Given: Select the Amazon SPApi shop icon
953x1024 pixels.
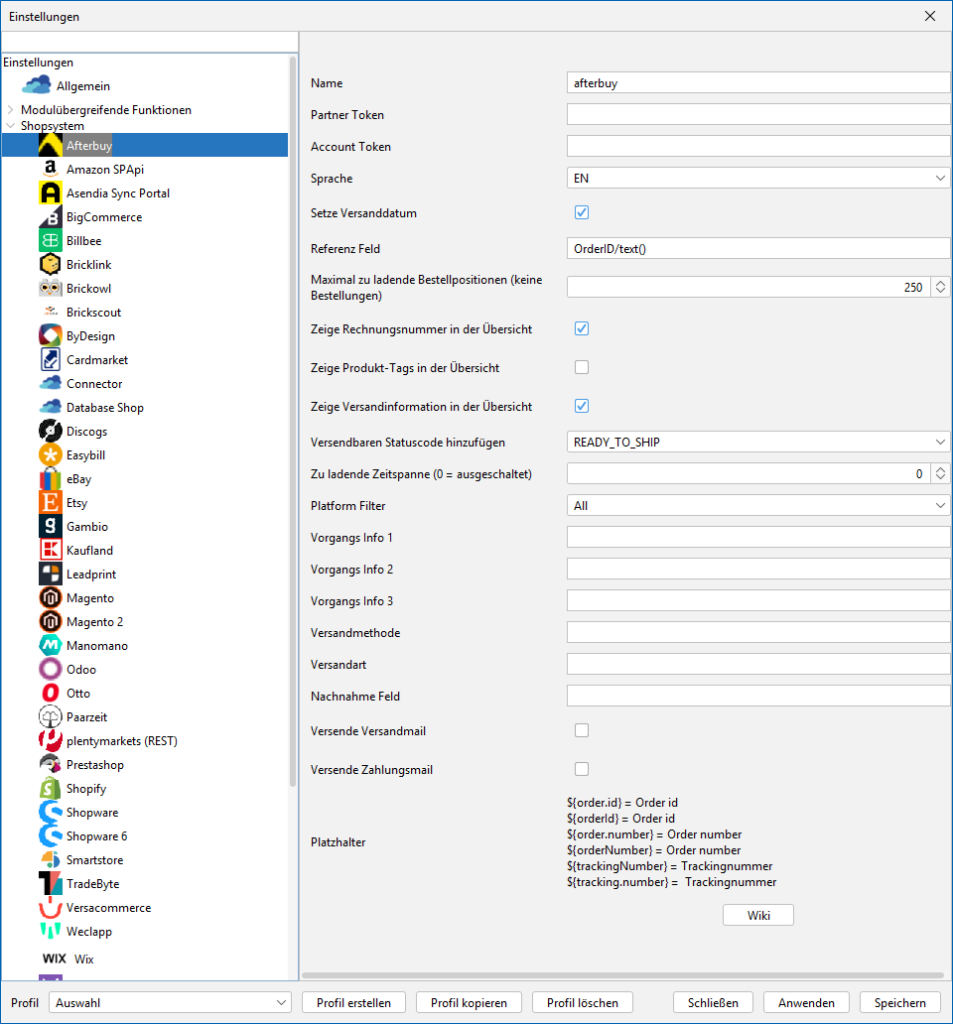Looking at the screenshot, I should click(x=50, y=170).
